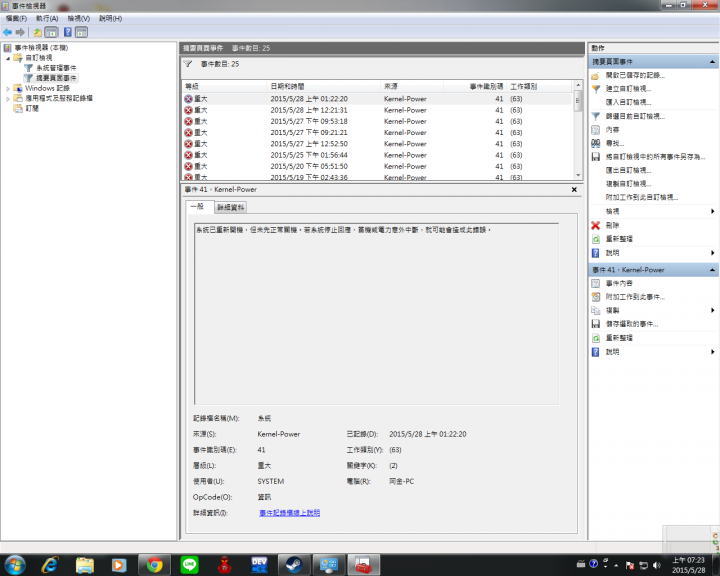Open Chrome from the taskbar
Screen dimensions: 720x576
click(155, 565)
